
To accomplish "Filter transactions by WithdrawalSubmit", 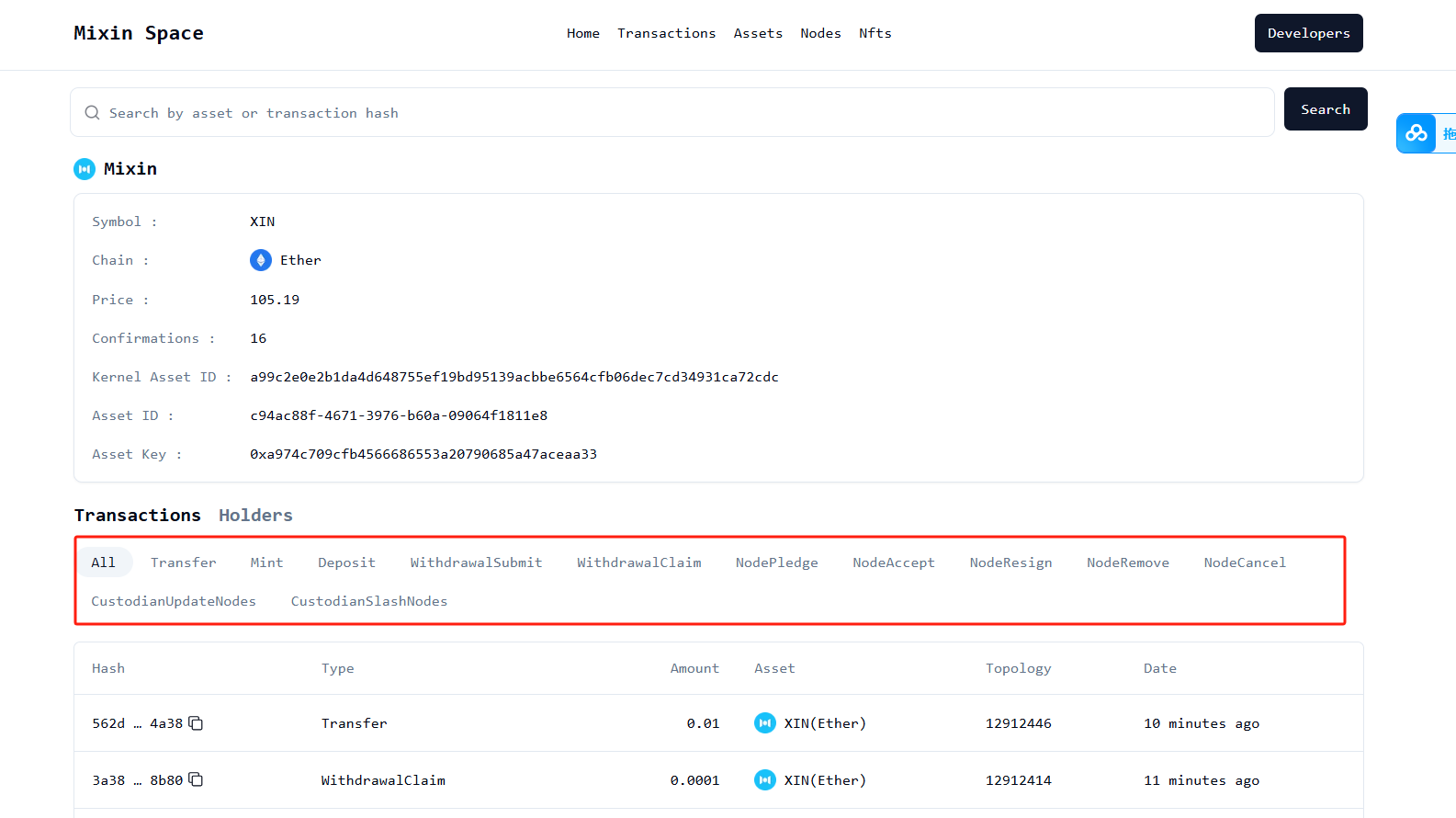I will pyautogui.click(x=476, y=562).
